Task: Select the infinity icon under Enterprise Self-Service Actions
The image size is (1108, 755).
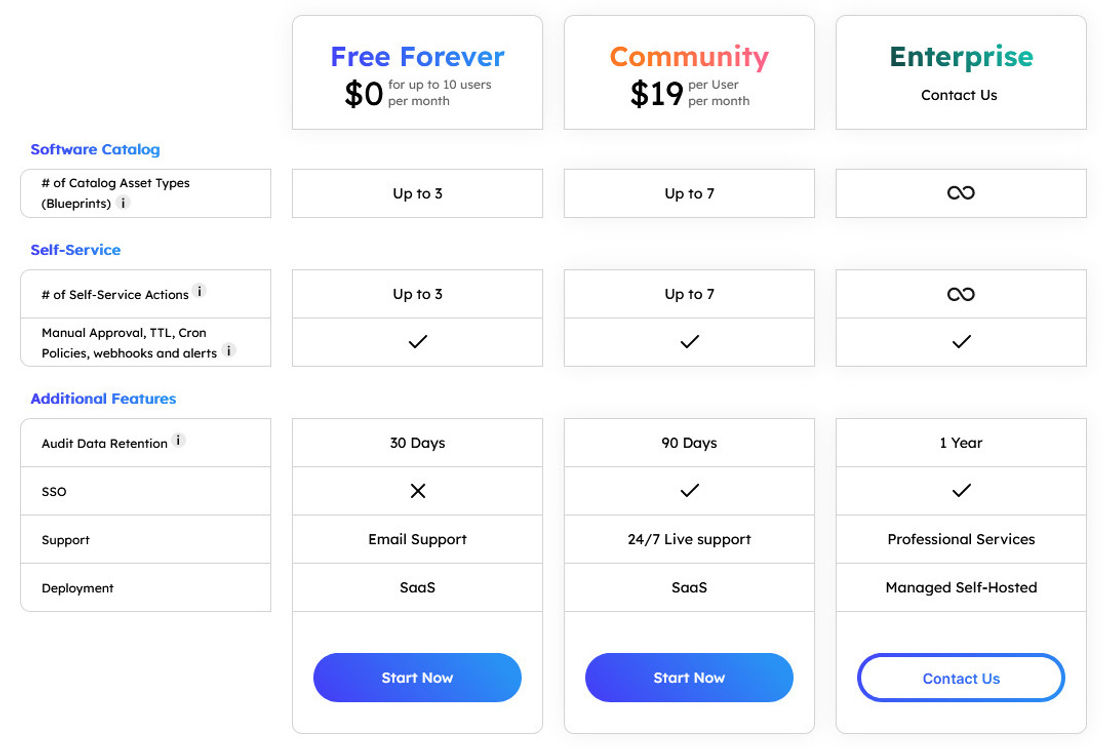Action: pos(960,293)
